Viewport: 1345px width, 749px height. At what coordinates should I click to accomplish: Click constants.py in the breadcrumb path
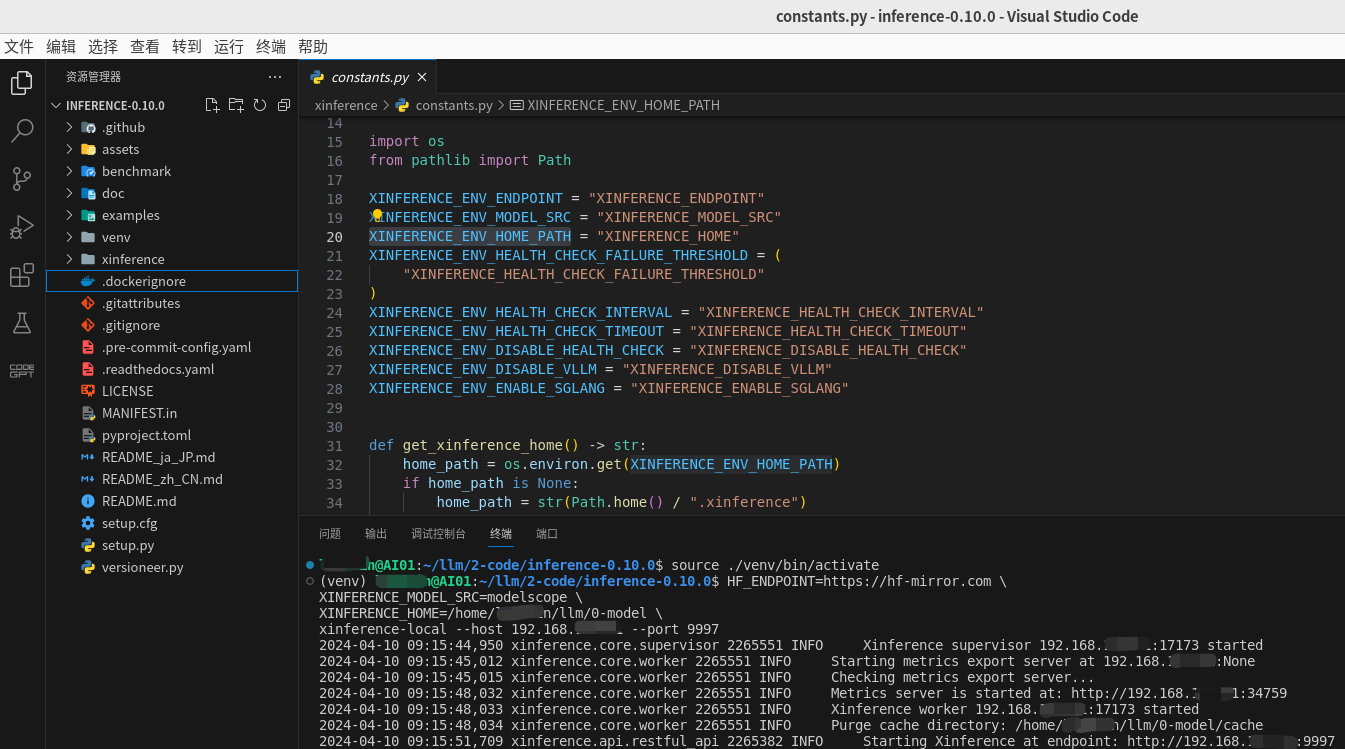[x=454, y=105]
